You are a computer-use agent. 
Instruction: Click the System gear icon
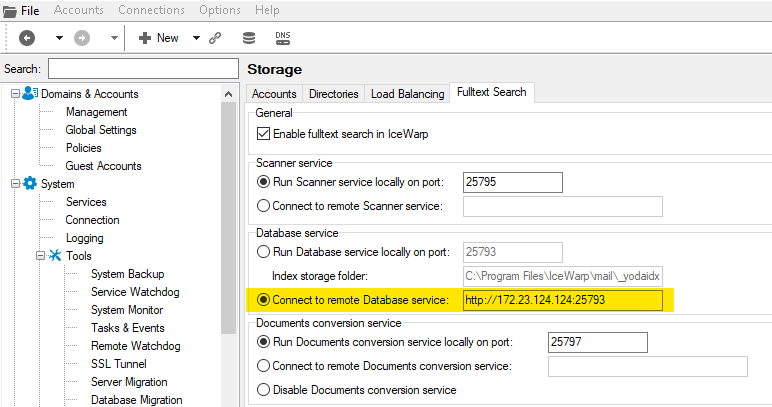click(30, 183)
